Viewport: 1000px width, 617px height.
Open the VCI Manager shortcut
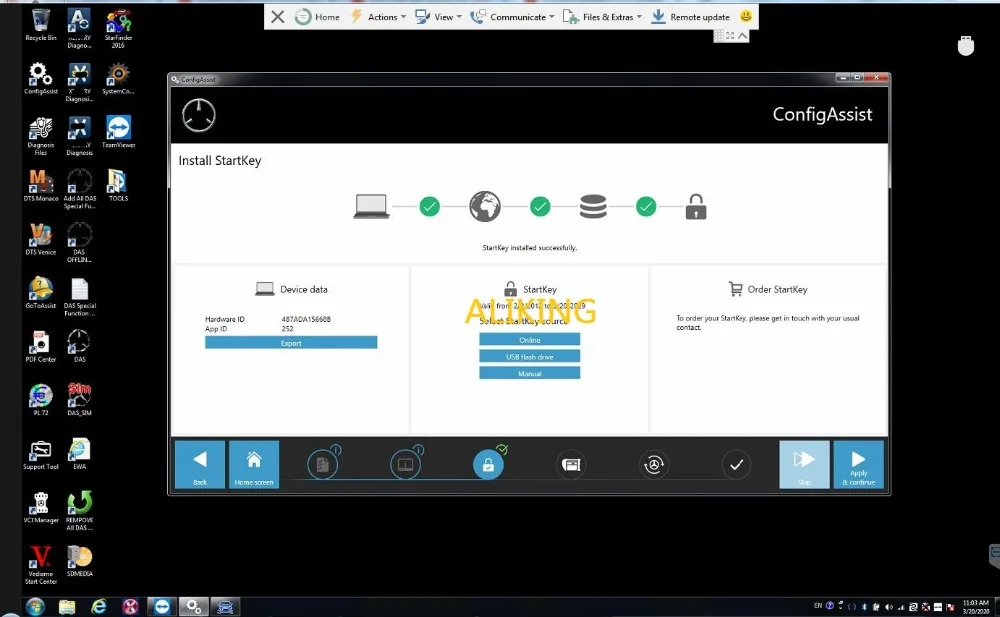click(x=41, y=507)
